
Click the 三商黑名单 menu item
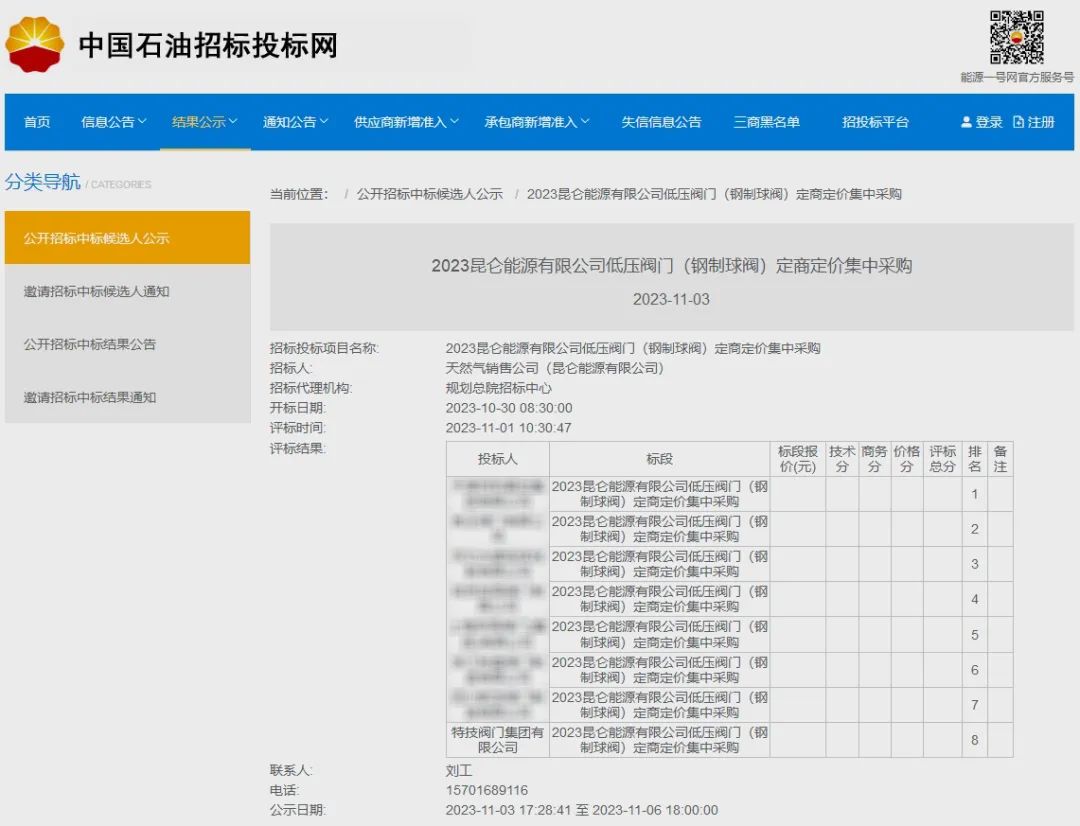pos(767,122)
